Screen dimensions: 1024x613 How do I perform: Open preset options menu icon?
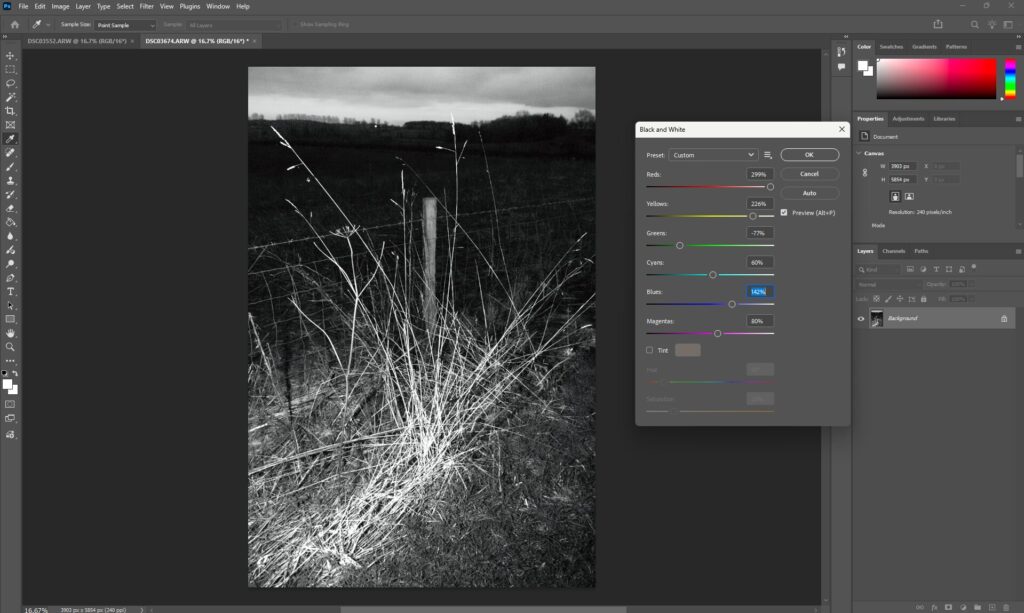coord(768,155)
